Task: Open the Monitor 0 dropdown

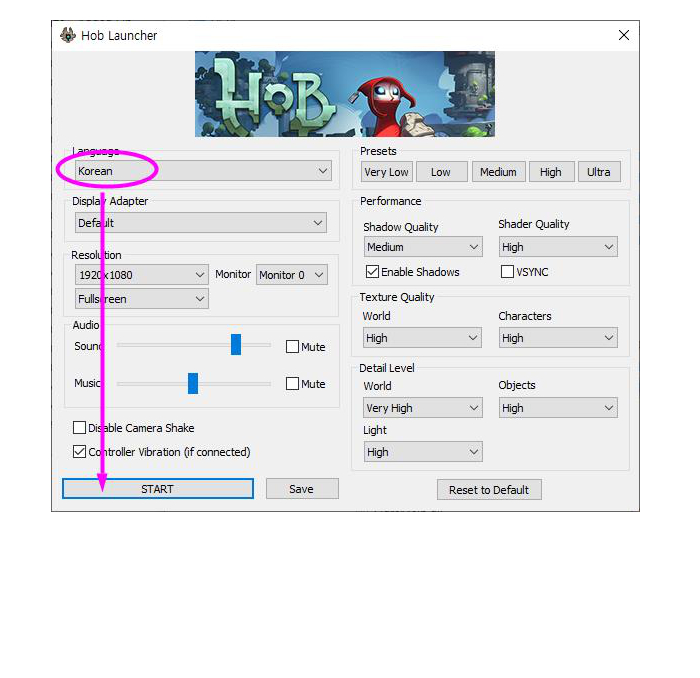Action: point(292,275)
